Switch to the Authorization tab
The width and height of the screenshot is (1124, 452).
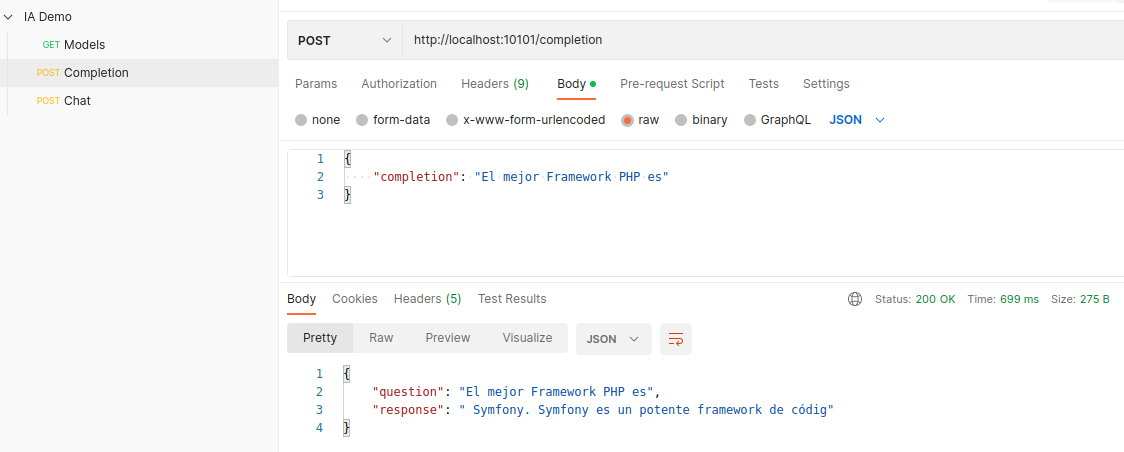click(399, 84)
